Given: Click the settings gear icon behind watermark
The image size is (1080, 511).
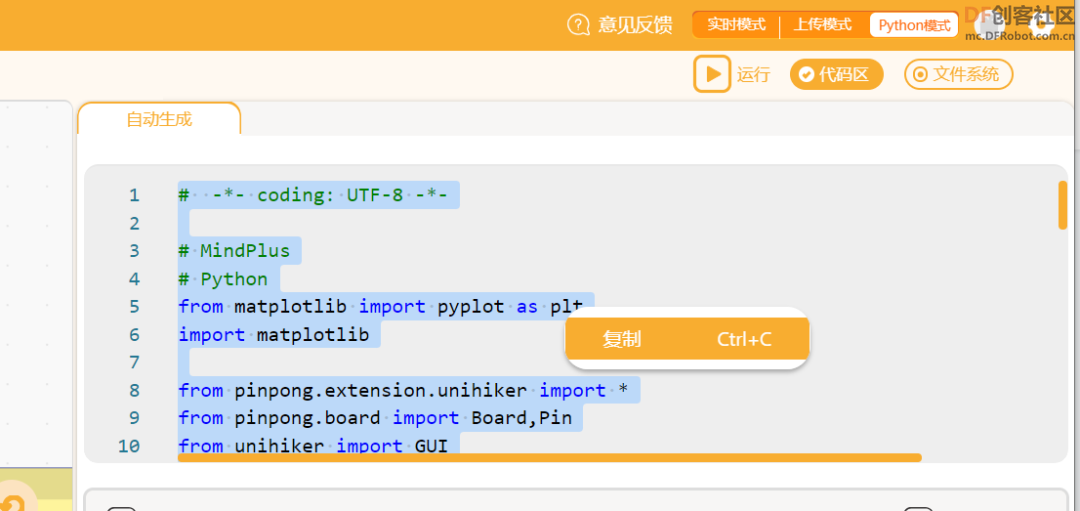Looking at the screenshot, I should click(x=1043, y=24).
